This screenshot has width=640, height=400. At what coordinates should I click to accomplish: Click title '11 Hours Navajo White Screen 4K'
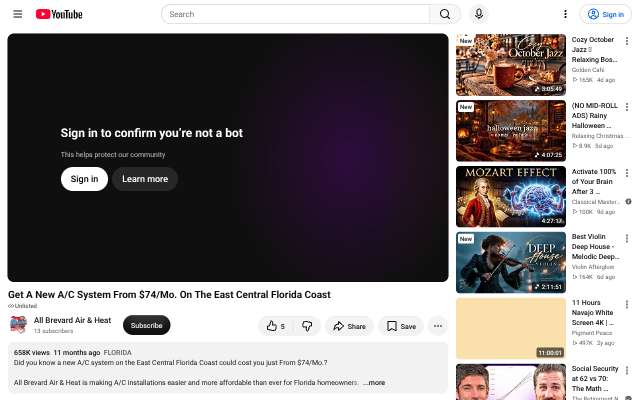click(x=593, y=313)
